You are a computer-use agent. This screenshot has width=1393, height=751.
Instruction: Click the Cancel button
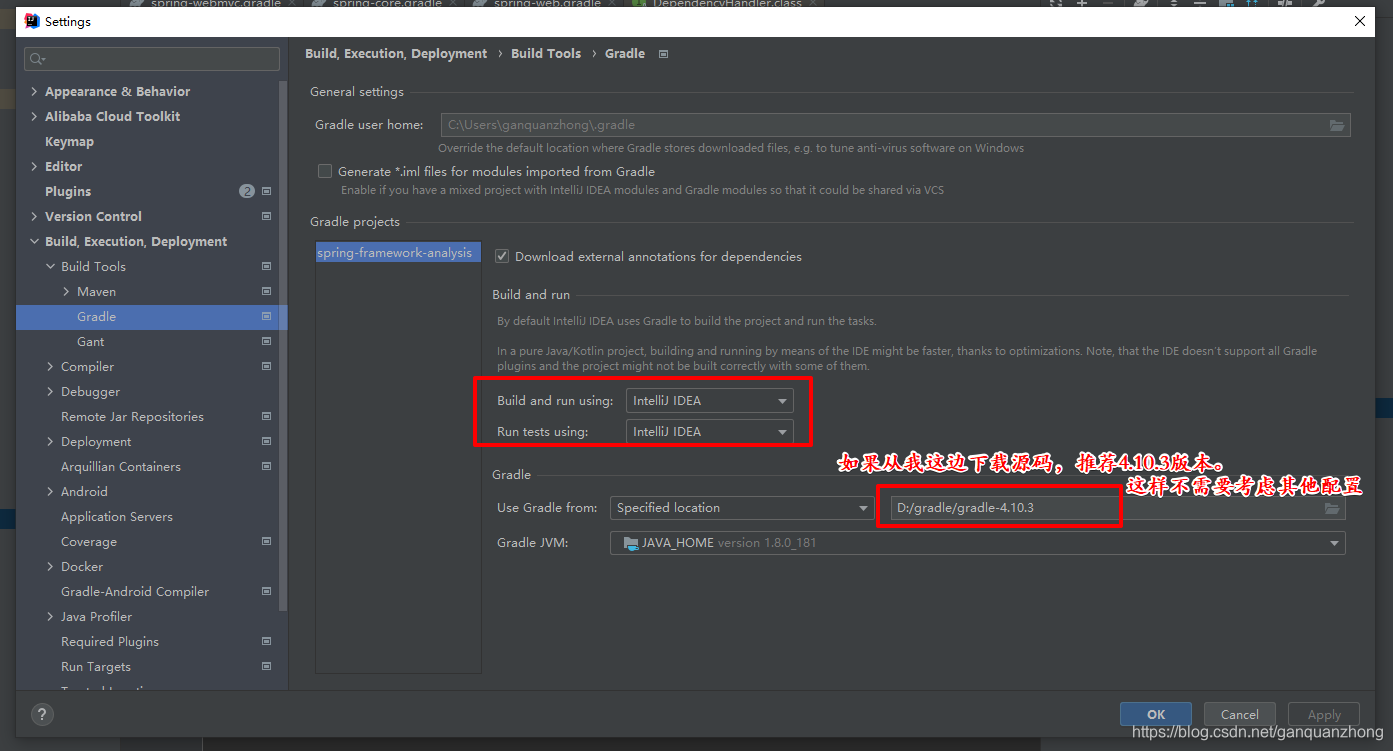(x=1240, y=714)
